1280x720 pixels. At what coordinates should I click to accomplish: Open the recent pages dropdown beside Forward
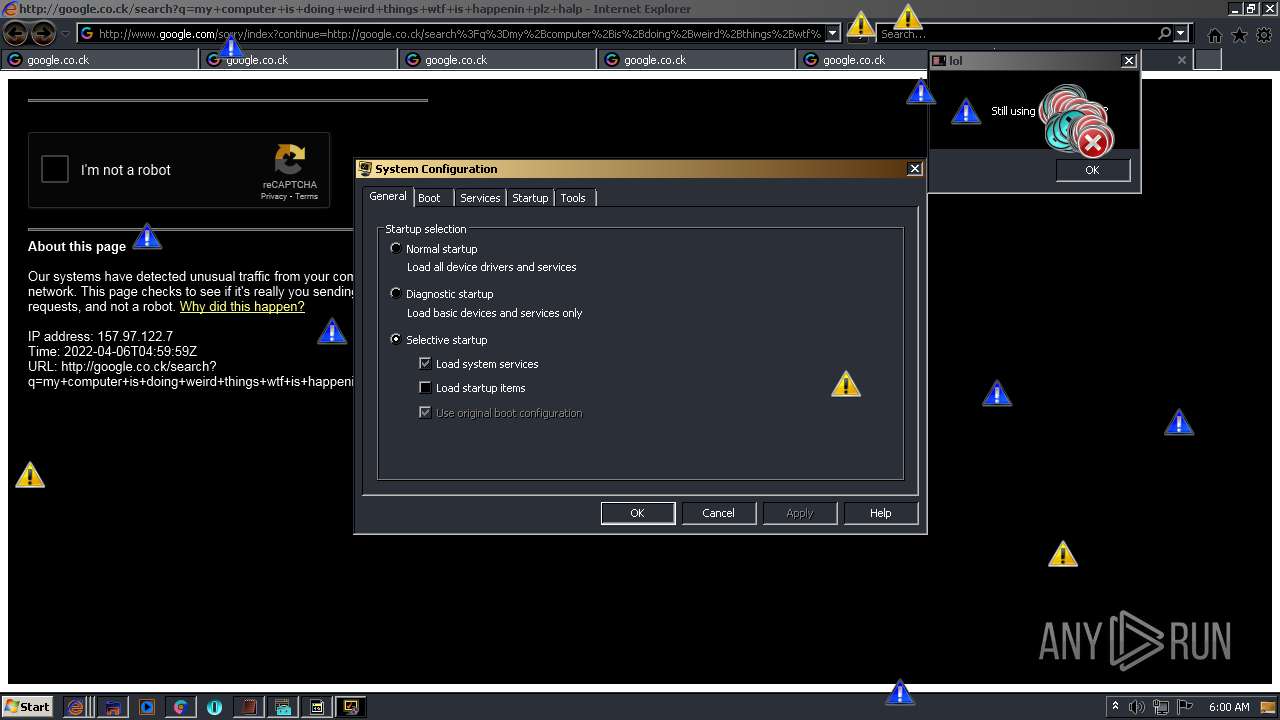pos(65,34)
